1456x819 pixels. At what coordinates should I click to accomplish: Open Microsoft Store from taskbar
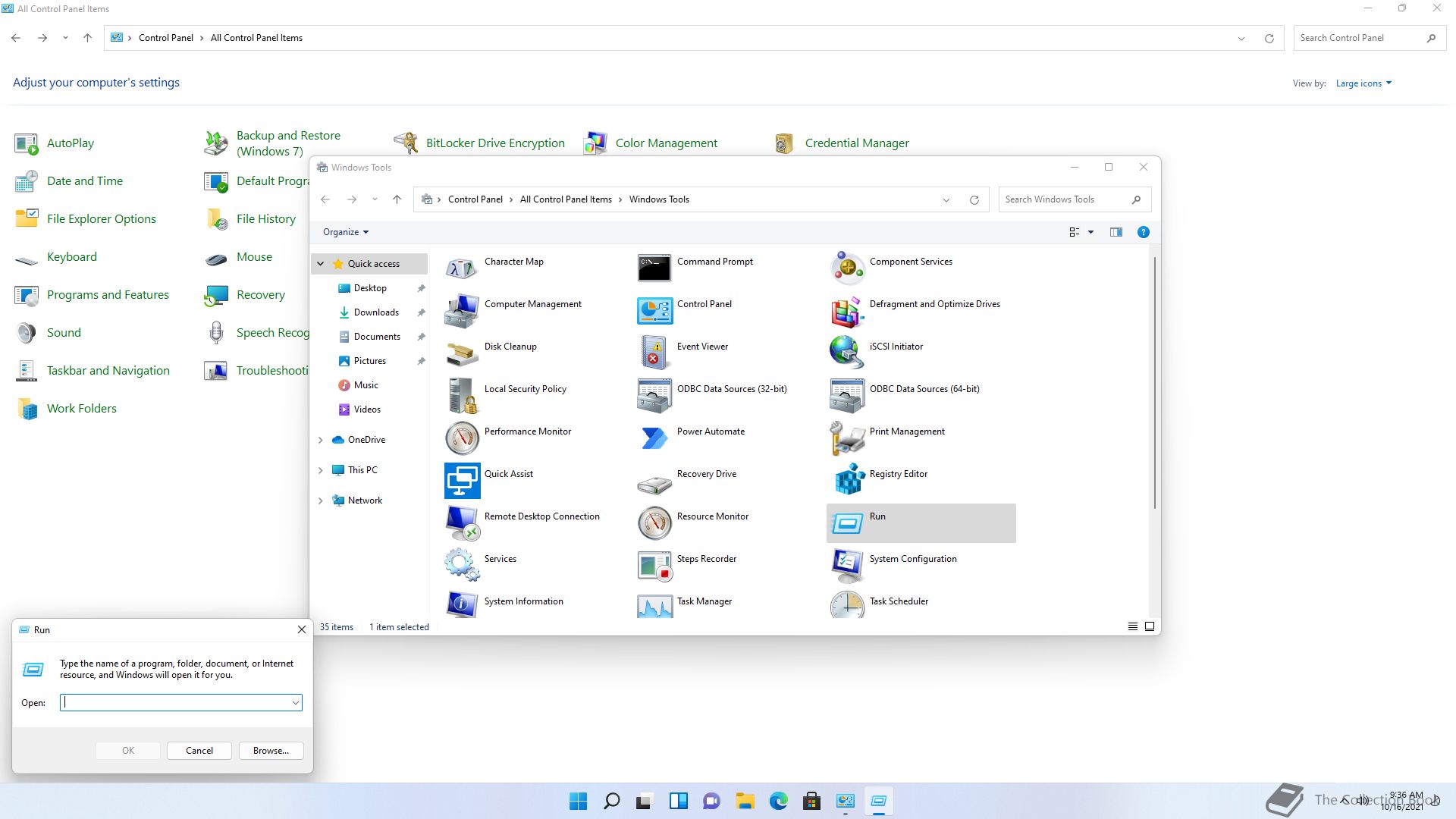pyautogui.click(x=811, y=802)
